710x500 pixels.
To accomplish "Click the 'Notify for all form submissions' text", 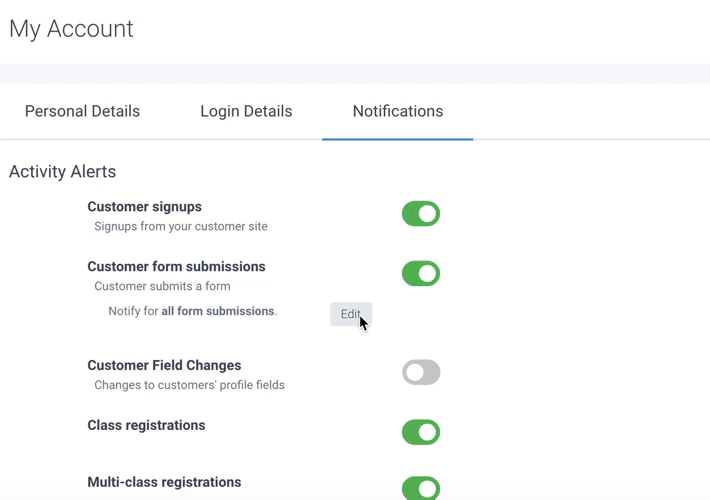I will pyautogui.click(x=192, y=311).
